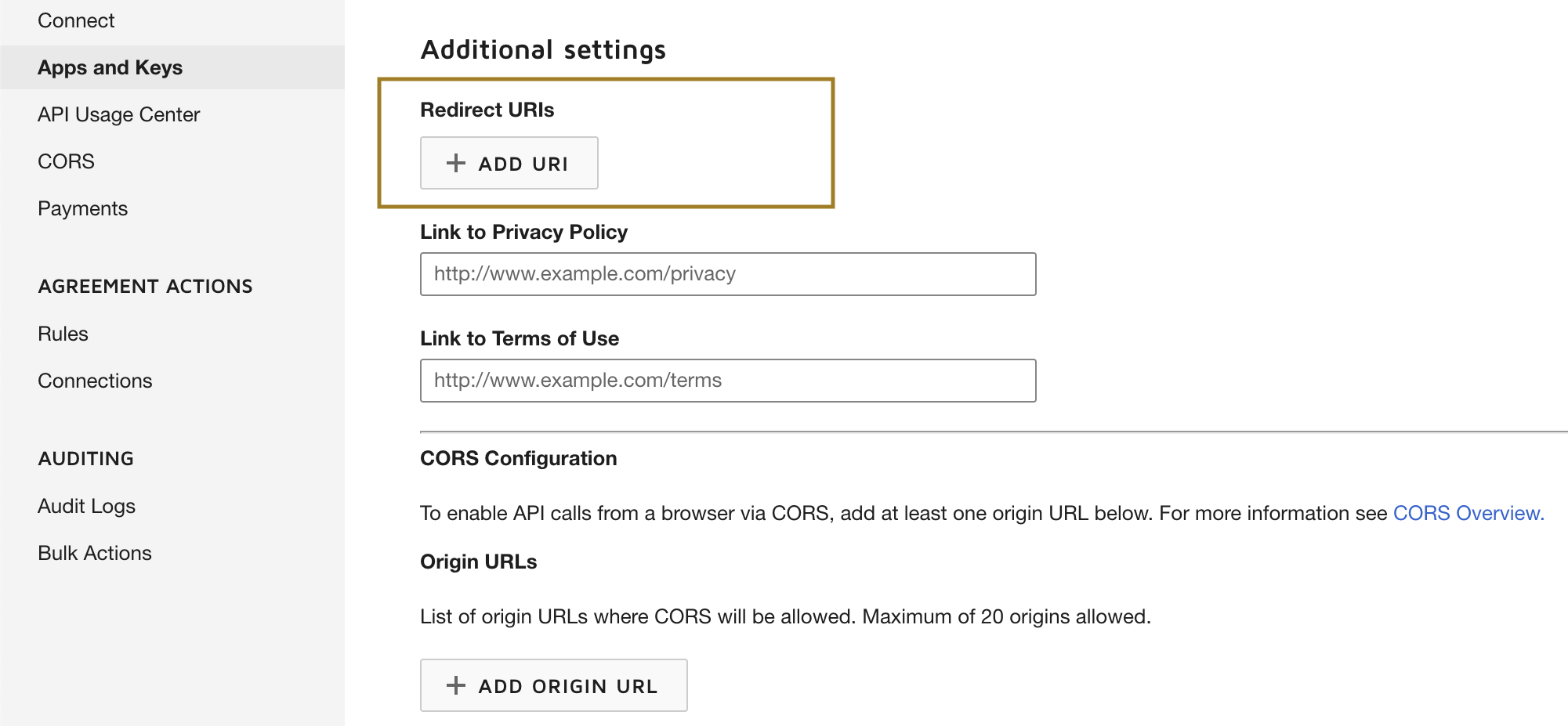Focus the Link to Privacy Policy field
This screenshot has width=1568, height=726.
coord(727,274)
